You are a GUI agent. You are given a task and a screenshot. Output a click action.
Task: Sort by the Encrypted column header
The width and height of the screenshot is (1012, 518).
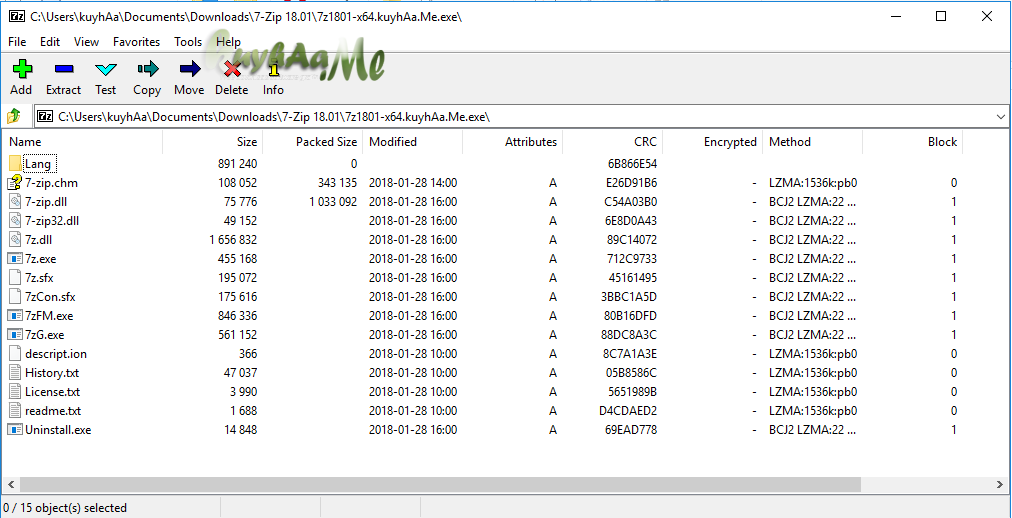pos(713,142)
